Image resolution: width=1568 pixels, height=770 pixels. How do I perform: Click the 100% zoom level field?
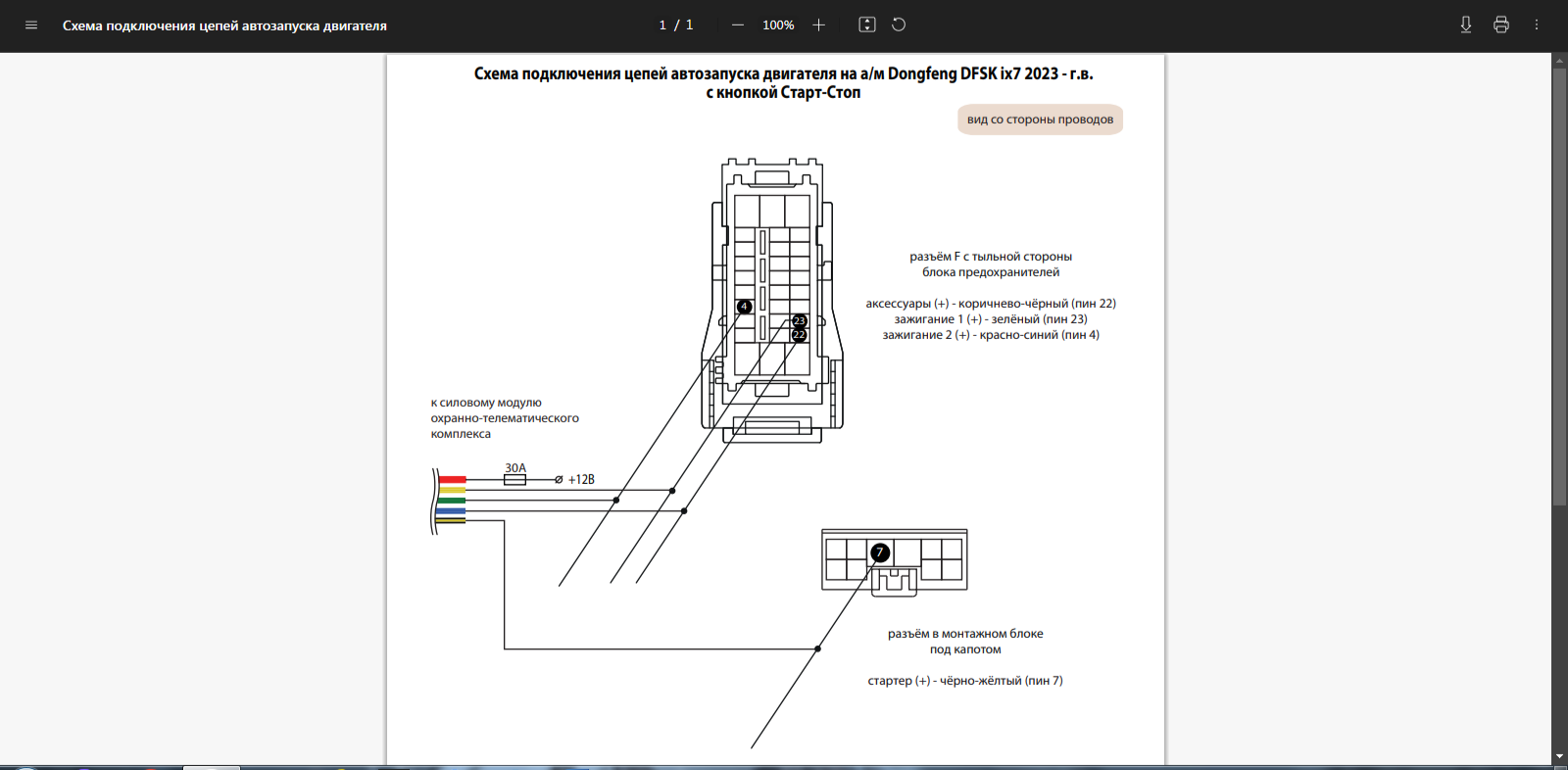(x=778, y=25)
